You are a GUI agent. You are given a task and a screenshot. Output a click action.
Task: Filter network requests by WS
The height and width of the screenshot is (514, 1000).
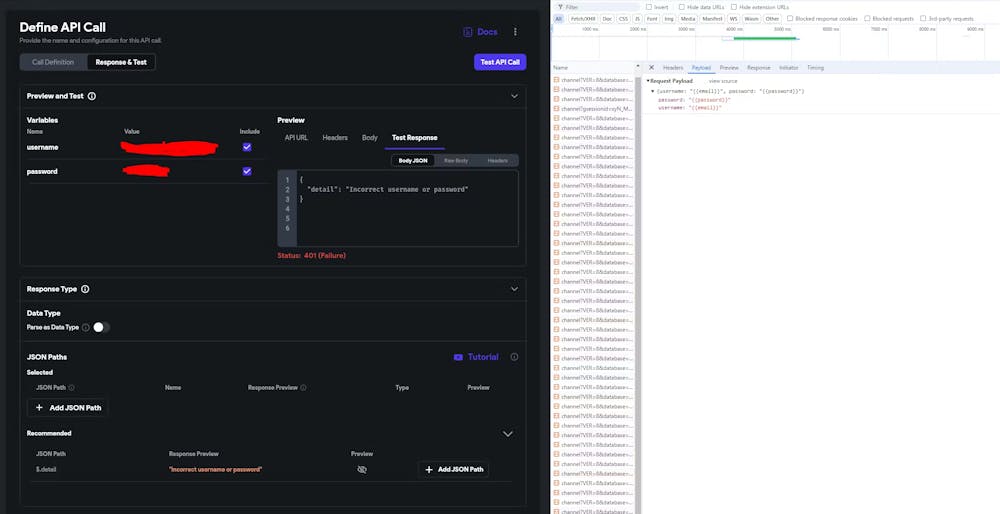click(733, 19)
